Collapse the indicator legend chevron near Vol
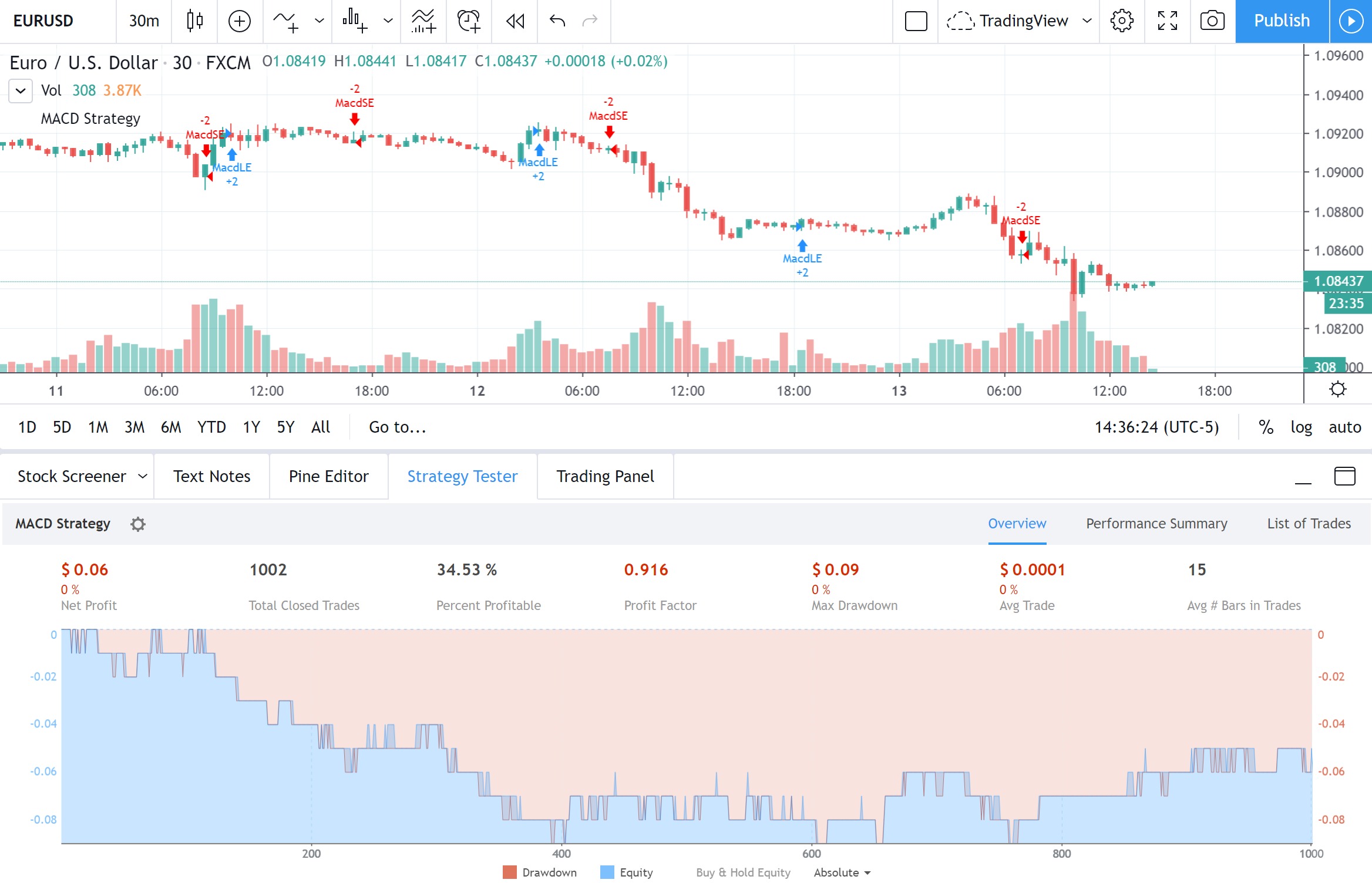Image resolution: width=1372 pixels, height=883 pixels. click(x=21, y=91)
